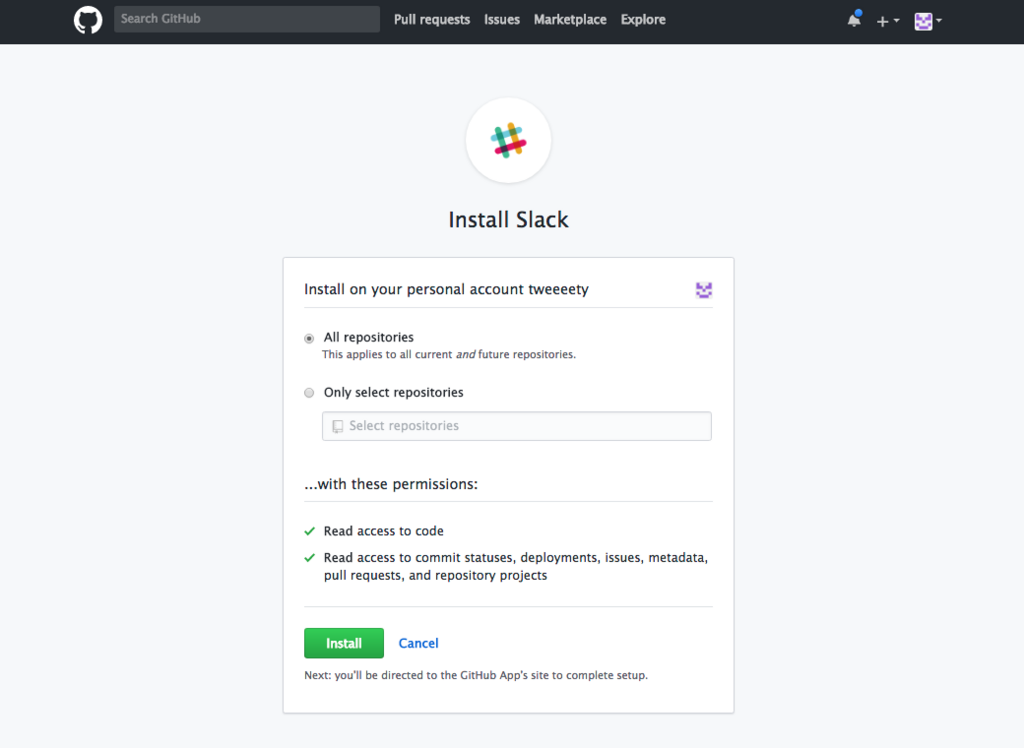The height and width of the screenshot is (748, 1024).
Task: Click the green checkmark beside Read access to code
Action: 310,531
